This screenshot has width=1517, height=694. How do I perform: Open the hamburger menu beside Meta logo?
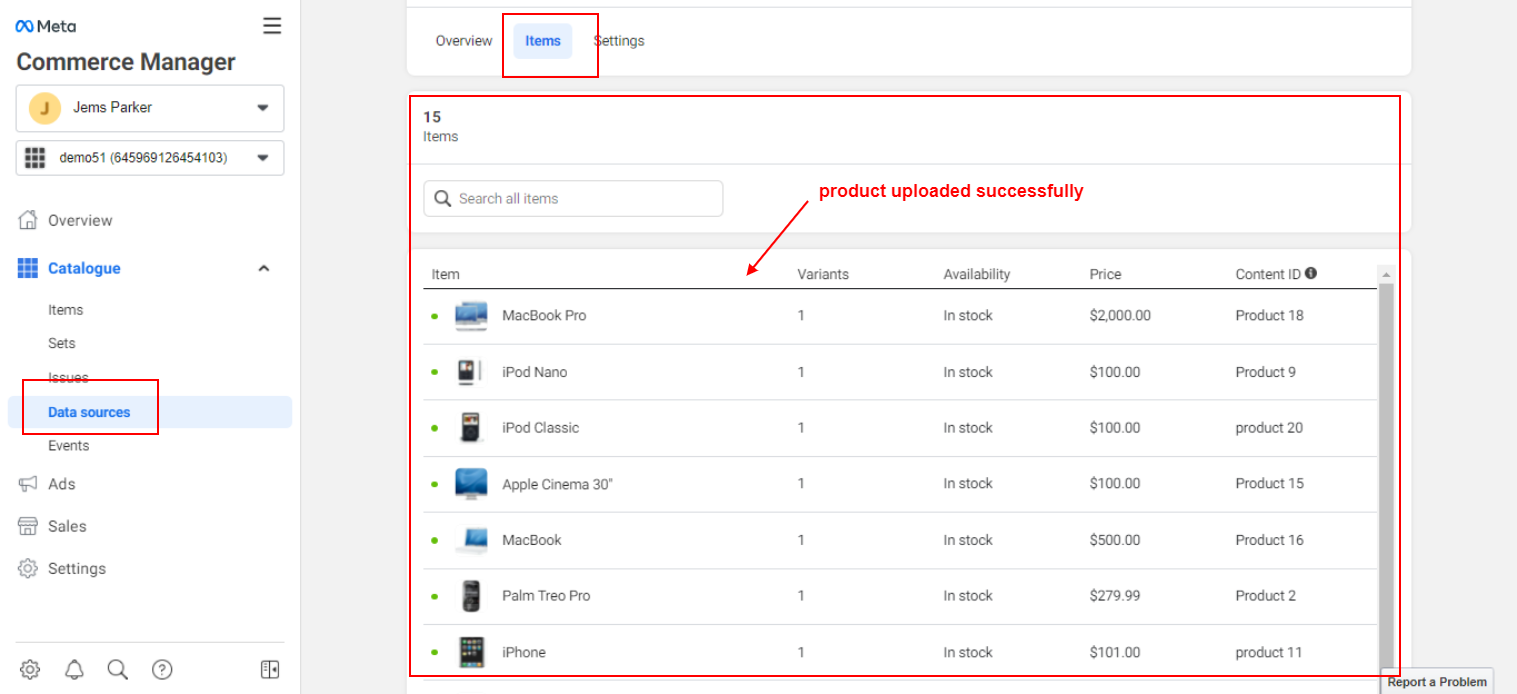pyautogui.click(x=272, y=26)
